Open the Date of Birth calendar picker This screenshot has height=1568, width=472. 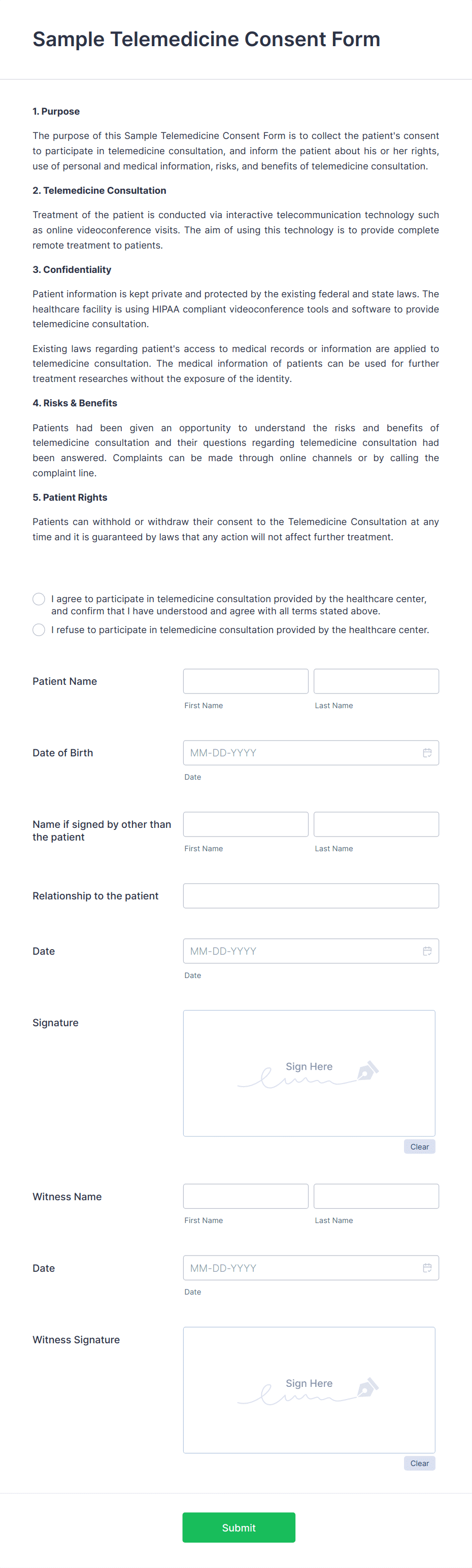click(x=427, y=752)
